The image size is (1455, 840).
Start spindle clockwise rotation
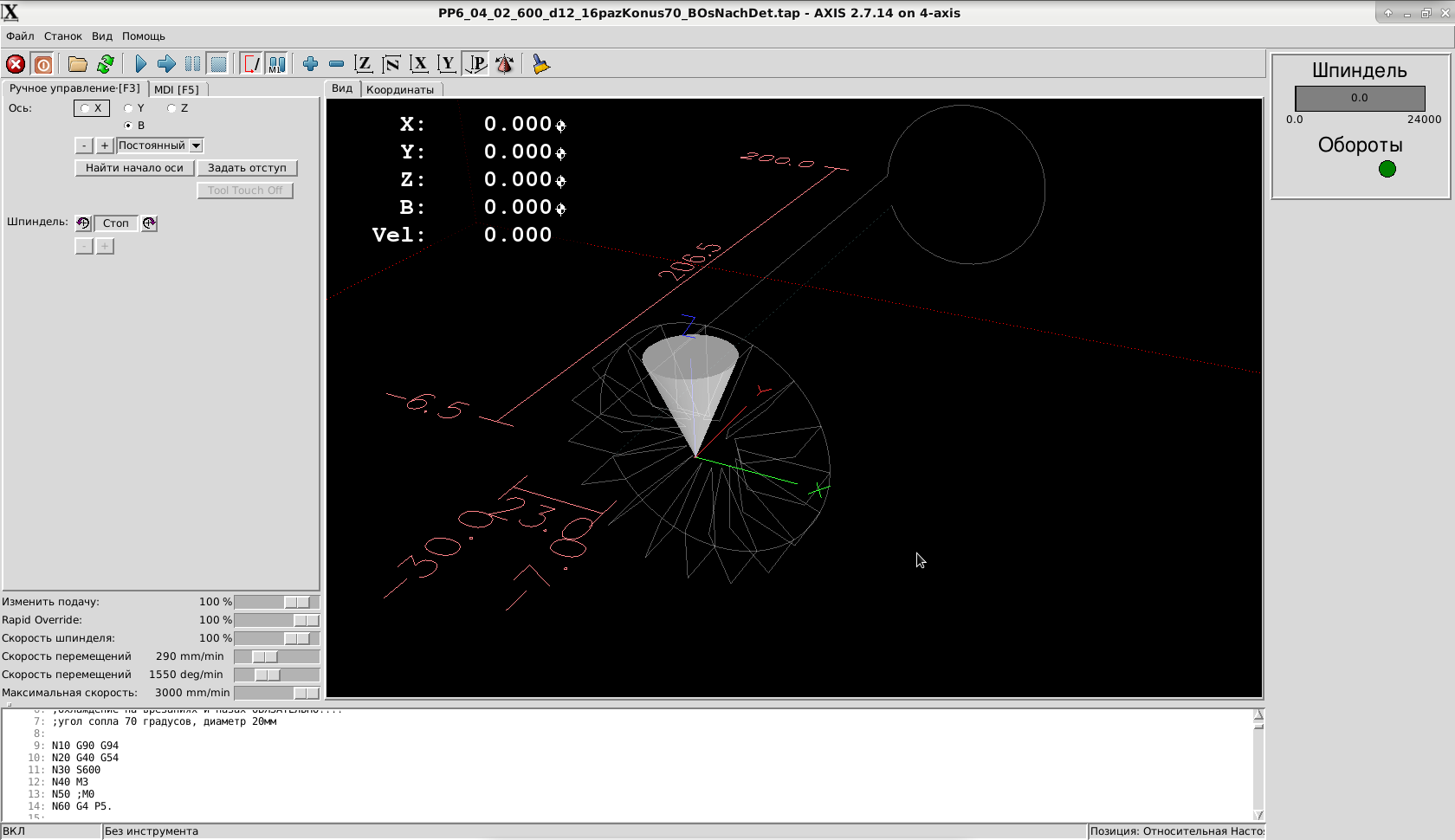[x=149, y=223]
